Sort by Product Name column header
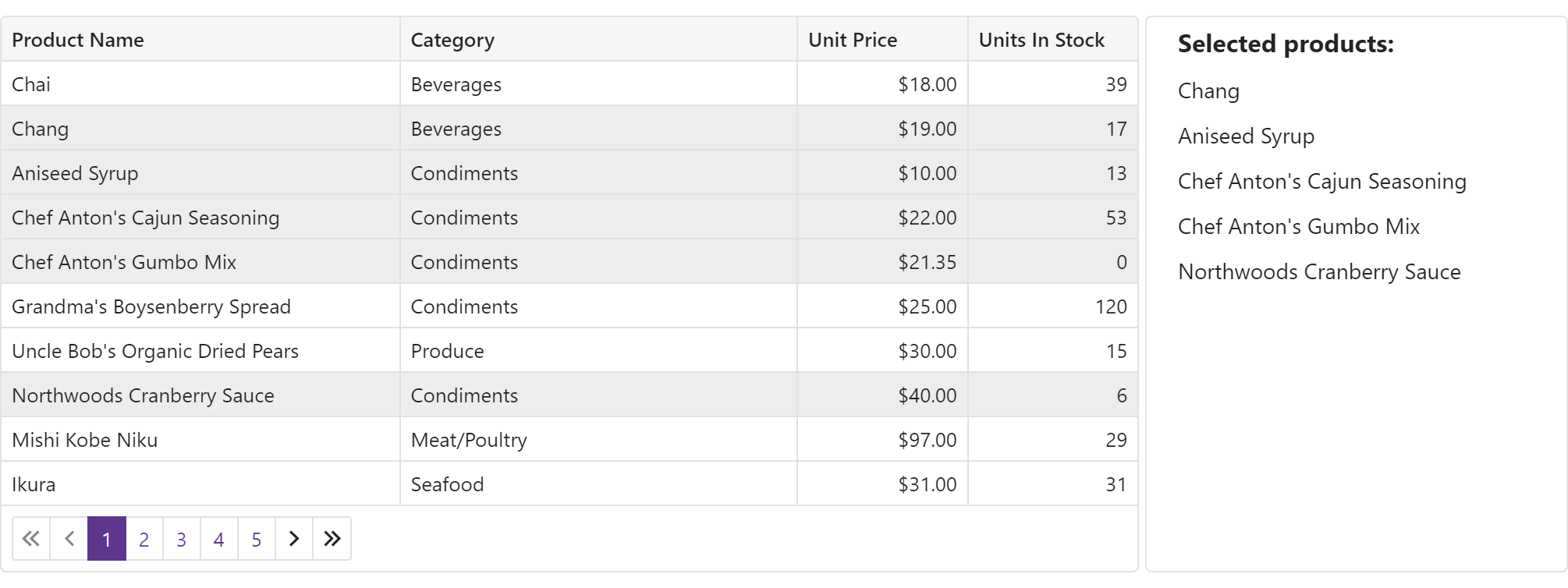Viewport: 1568px width, 588px height. (78, 40)
